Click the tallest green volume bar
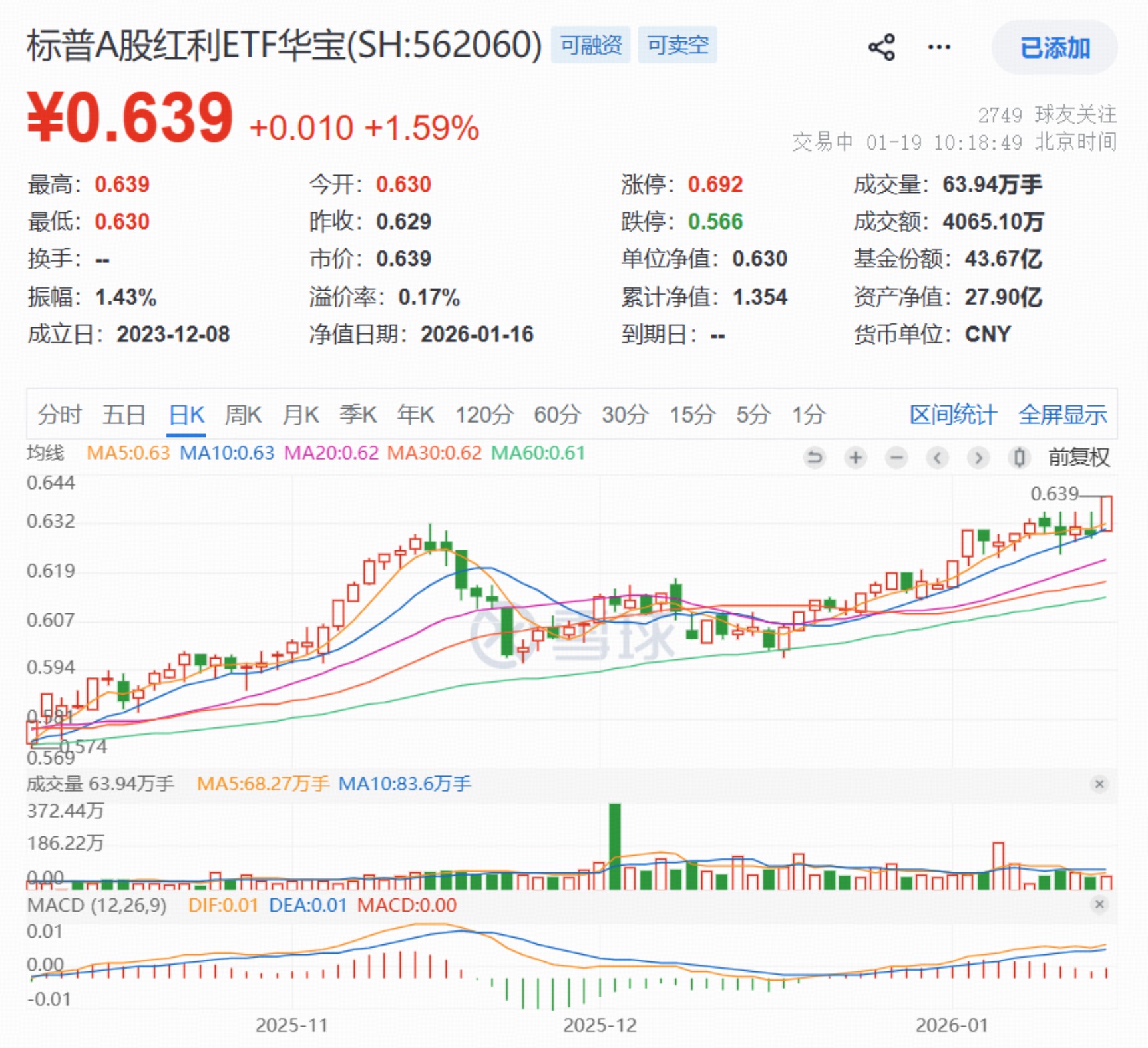1148x1048 pixels. click(x=615, y=846)
